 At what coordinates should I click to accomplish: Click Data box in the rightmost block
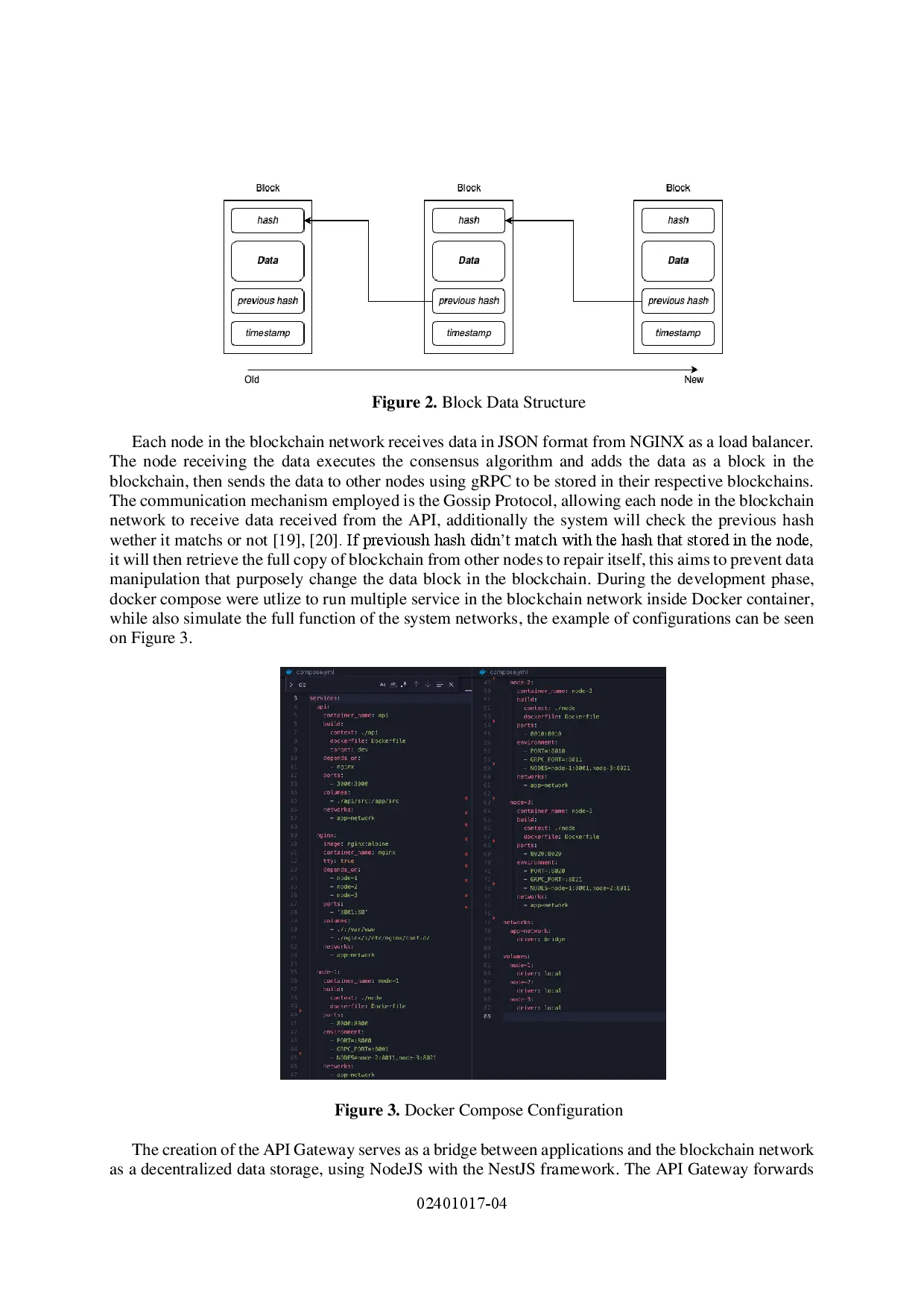coord(677,261)
